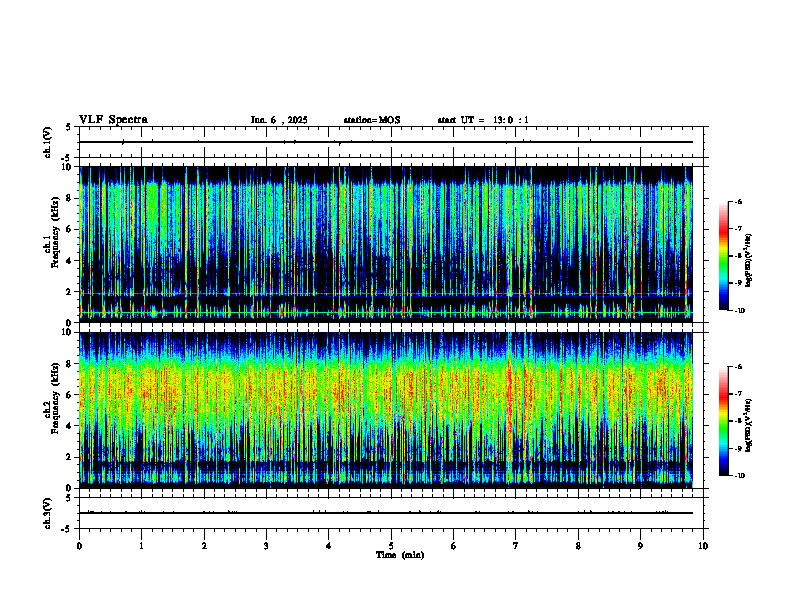The height and width of the screenshot is (612, 792).
Task: Click the "-5" tick on ch.3(V) axis
Action: [x=67, y=529]
